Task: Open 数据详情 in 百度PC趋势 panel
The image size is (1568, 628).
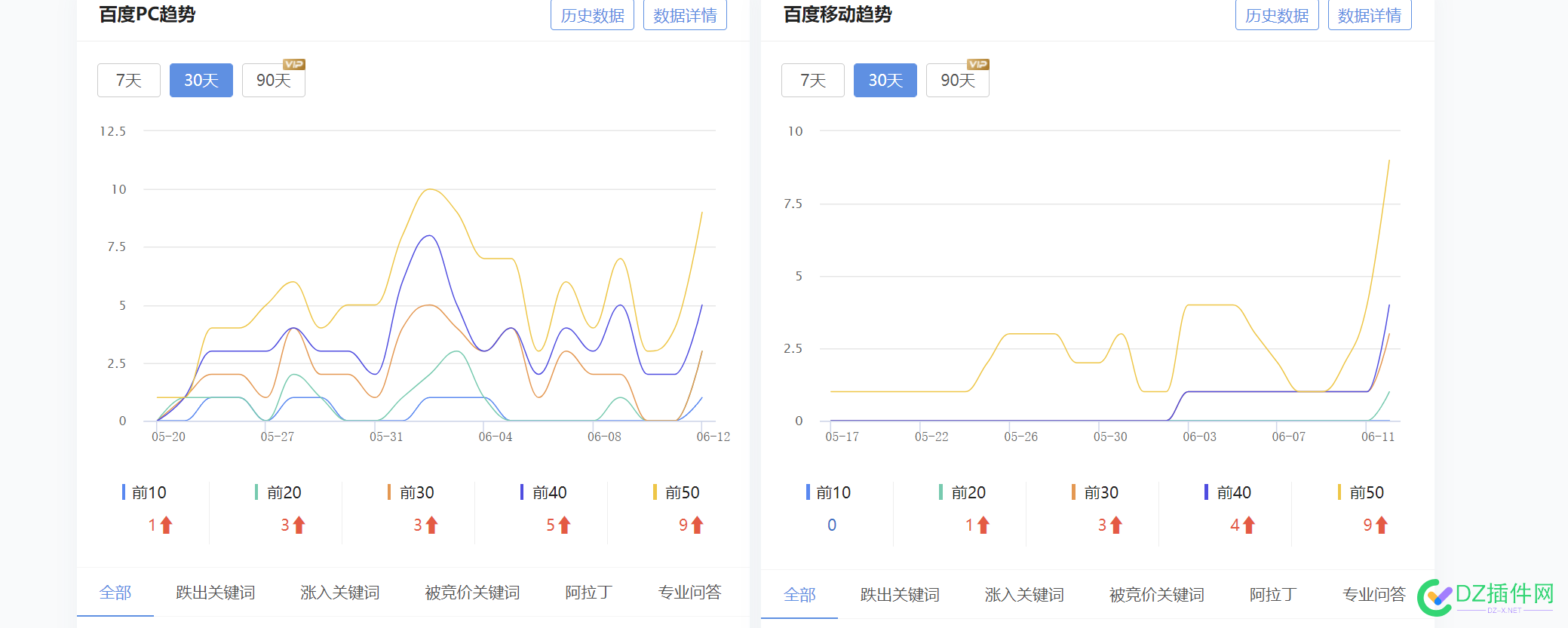Action: pos(685,15)
